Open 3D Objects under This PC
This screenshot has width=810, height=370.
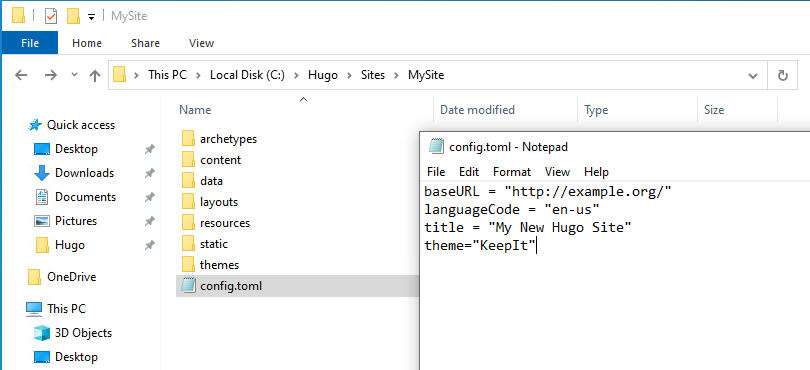point(84,333)
